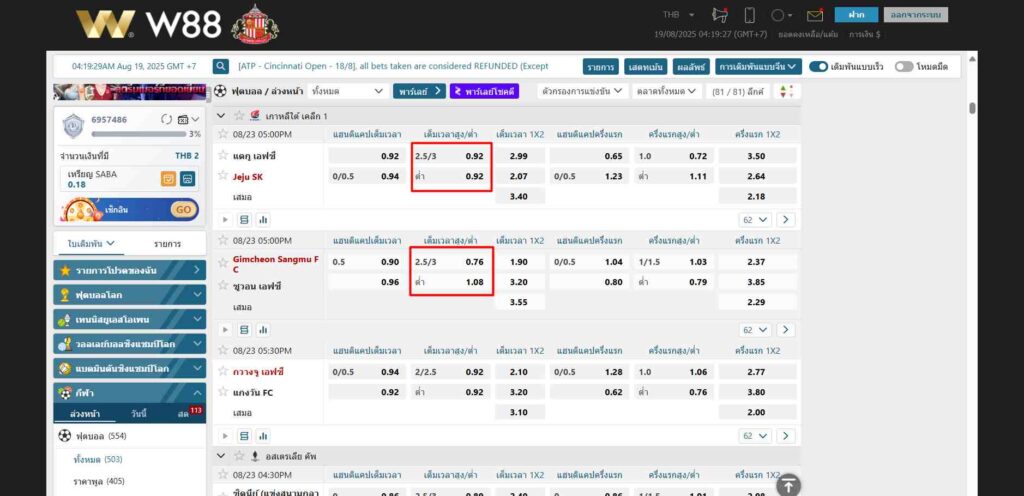The width and height of the screenshot is (1024, 496).
Task: Click the page vertical scrollbar thumb
Action: 972,108
